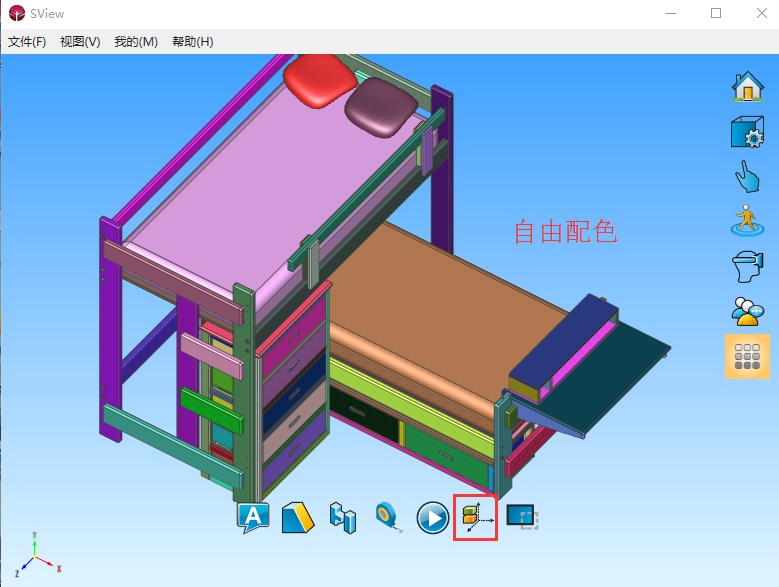Open the blue screen capture icon
Screen dimensions: 779x587
tap(522, 516)
